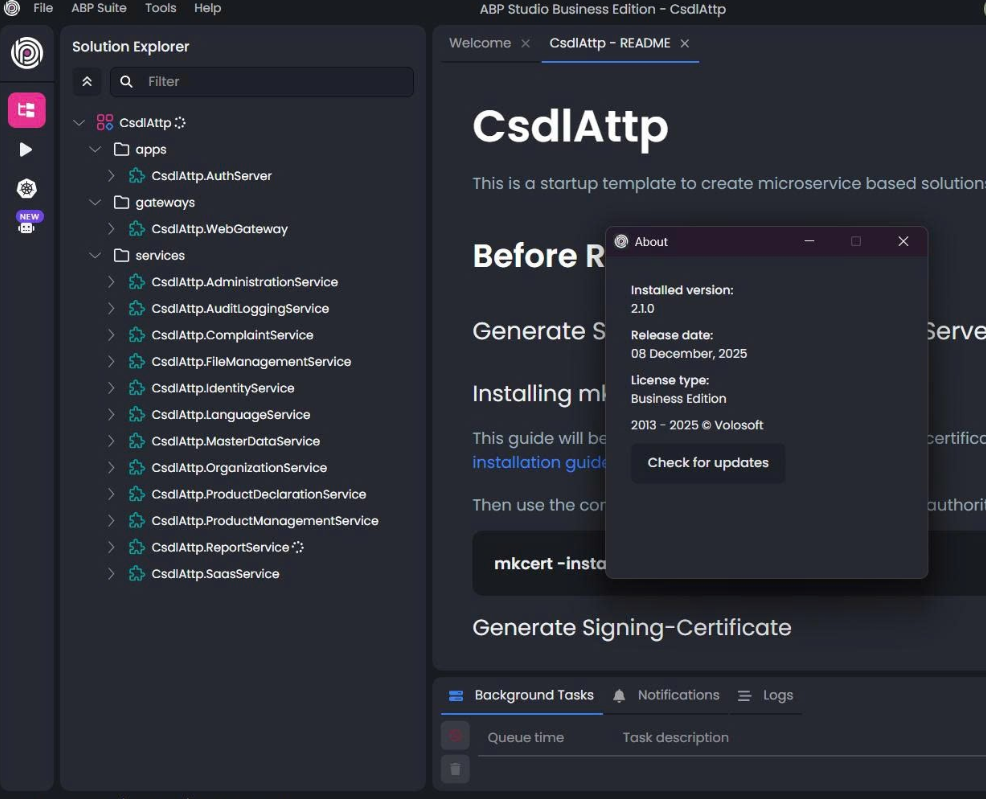The height and width of the screenshot is (799, 986).
Task: Click the Check for updates button
Action: coord(708,463)
